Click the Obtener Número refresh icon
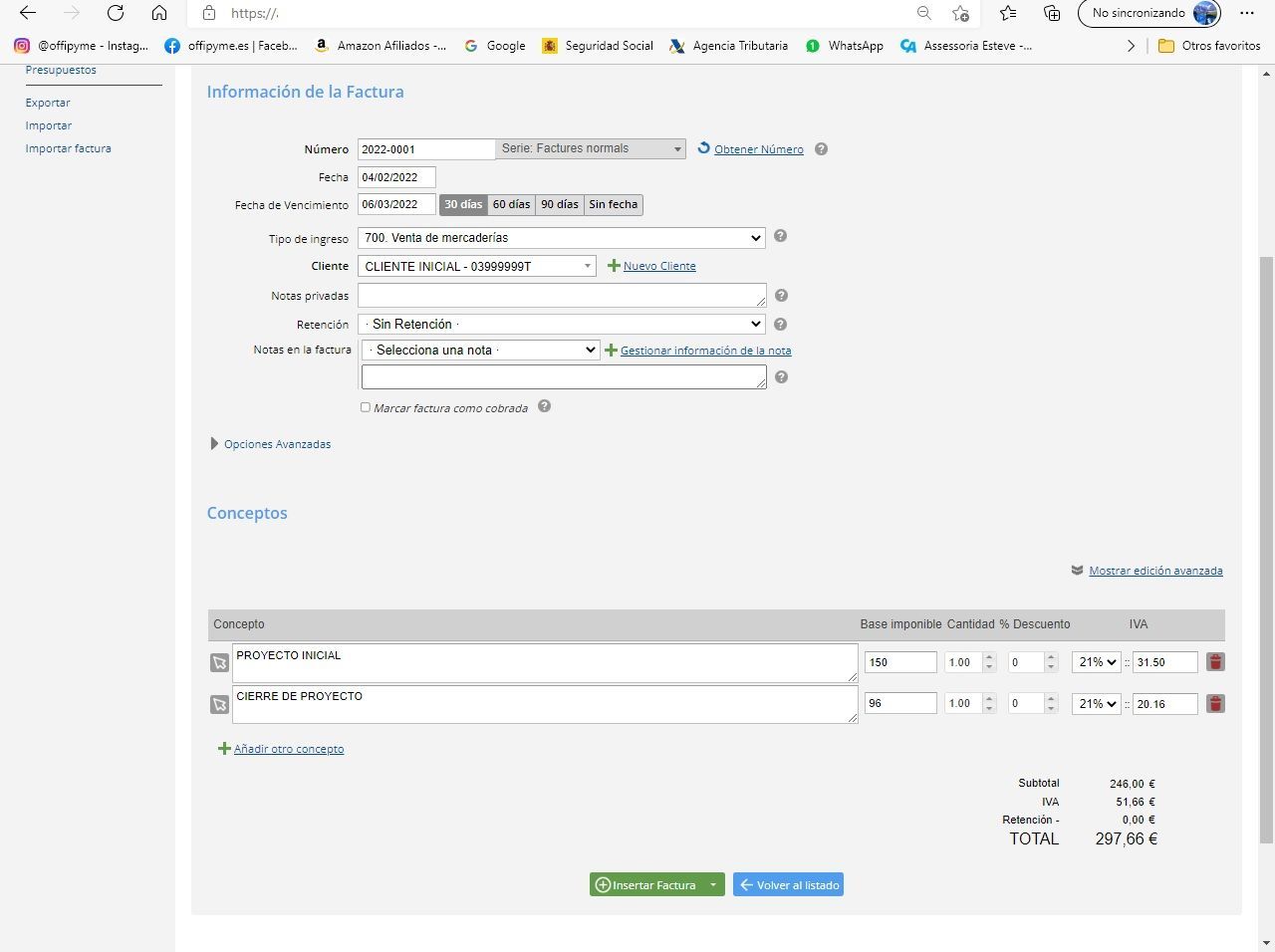Viewport: 1275px width, 952px height. click(x=703, y=148)
